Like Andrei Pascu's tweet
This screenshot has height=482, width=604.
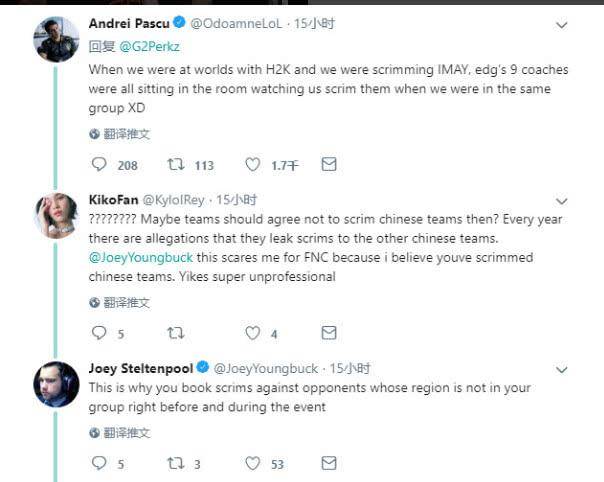[x=252, y=165]
